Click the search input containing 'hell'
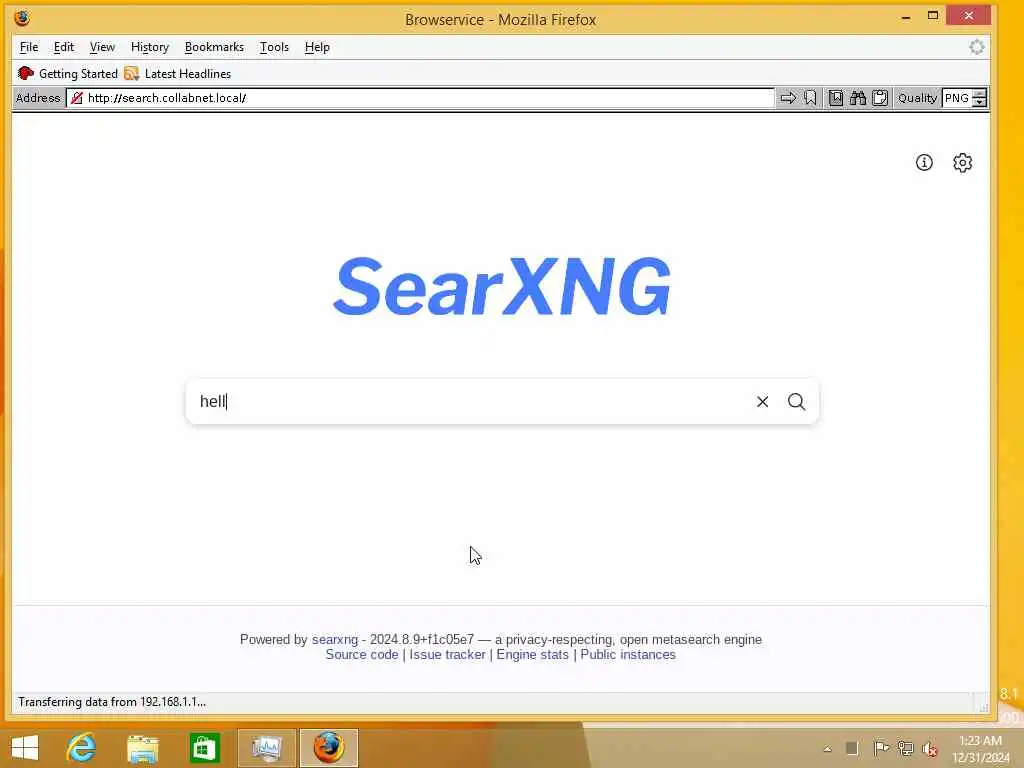Screen dimensions: 1024x768 (x=470, y=402)
